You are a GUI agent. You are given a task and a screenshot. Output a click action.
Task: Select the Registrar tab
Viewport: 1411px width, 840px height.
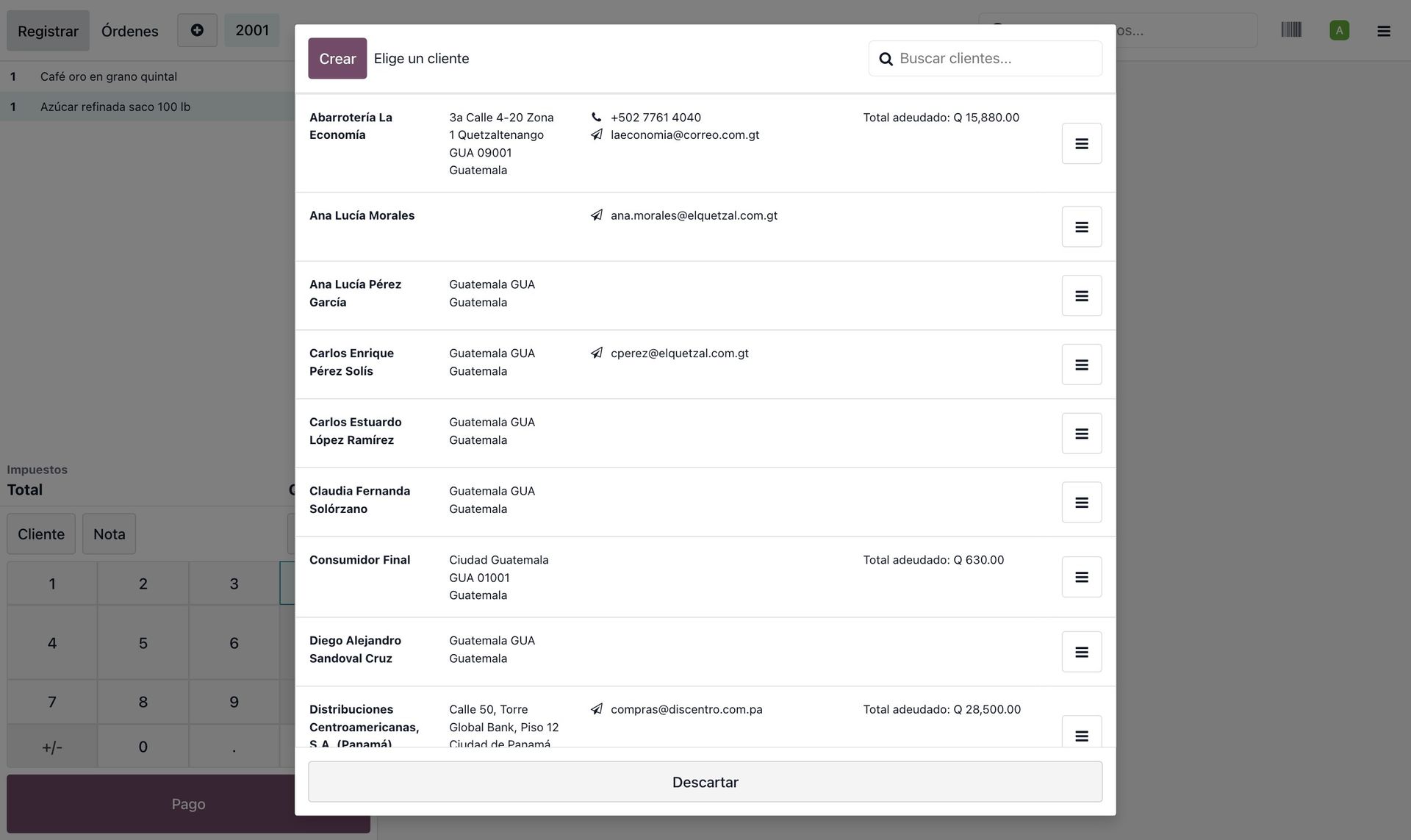point(48,31)
